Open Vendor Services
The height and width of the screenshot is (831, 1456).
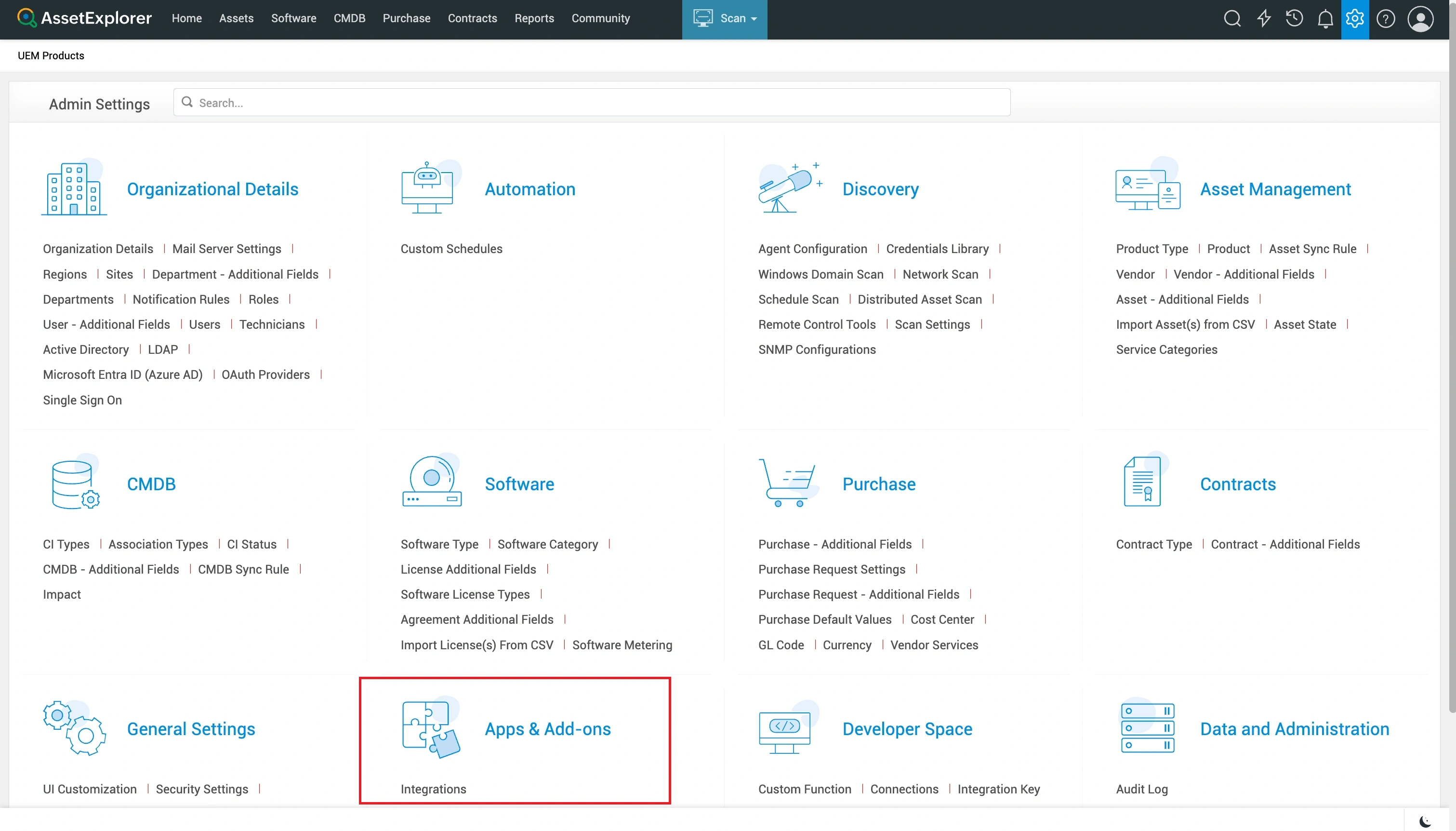934,645
